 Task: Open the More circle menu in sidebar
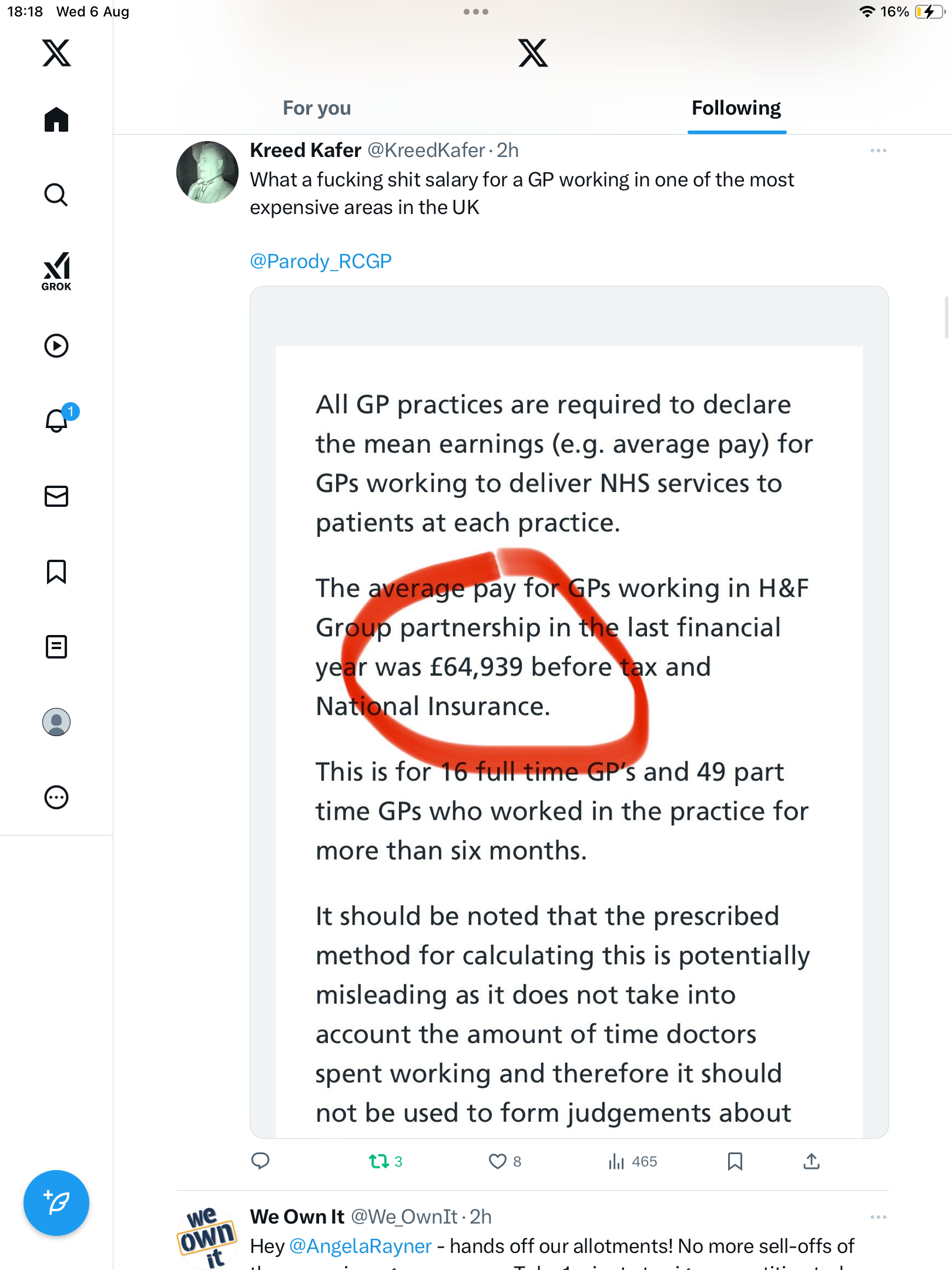tap(56, 797)
